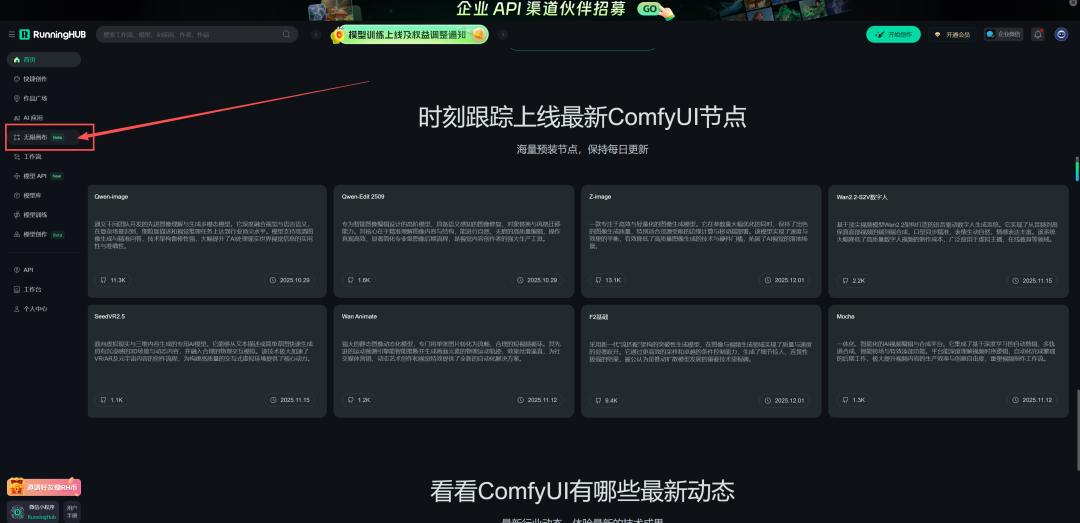Click the 1.3K count on Mocha card

[x=853, y=400]
